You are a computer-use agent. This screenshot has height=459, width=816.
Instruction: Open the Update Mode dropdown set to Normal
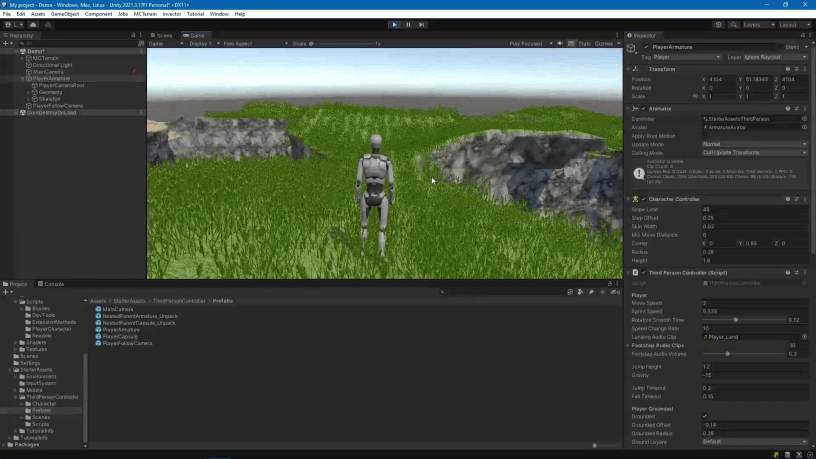tap(755, 144)
